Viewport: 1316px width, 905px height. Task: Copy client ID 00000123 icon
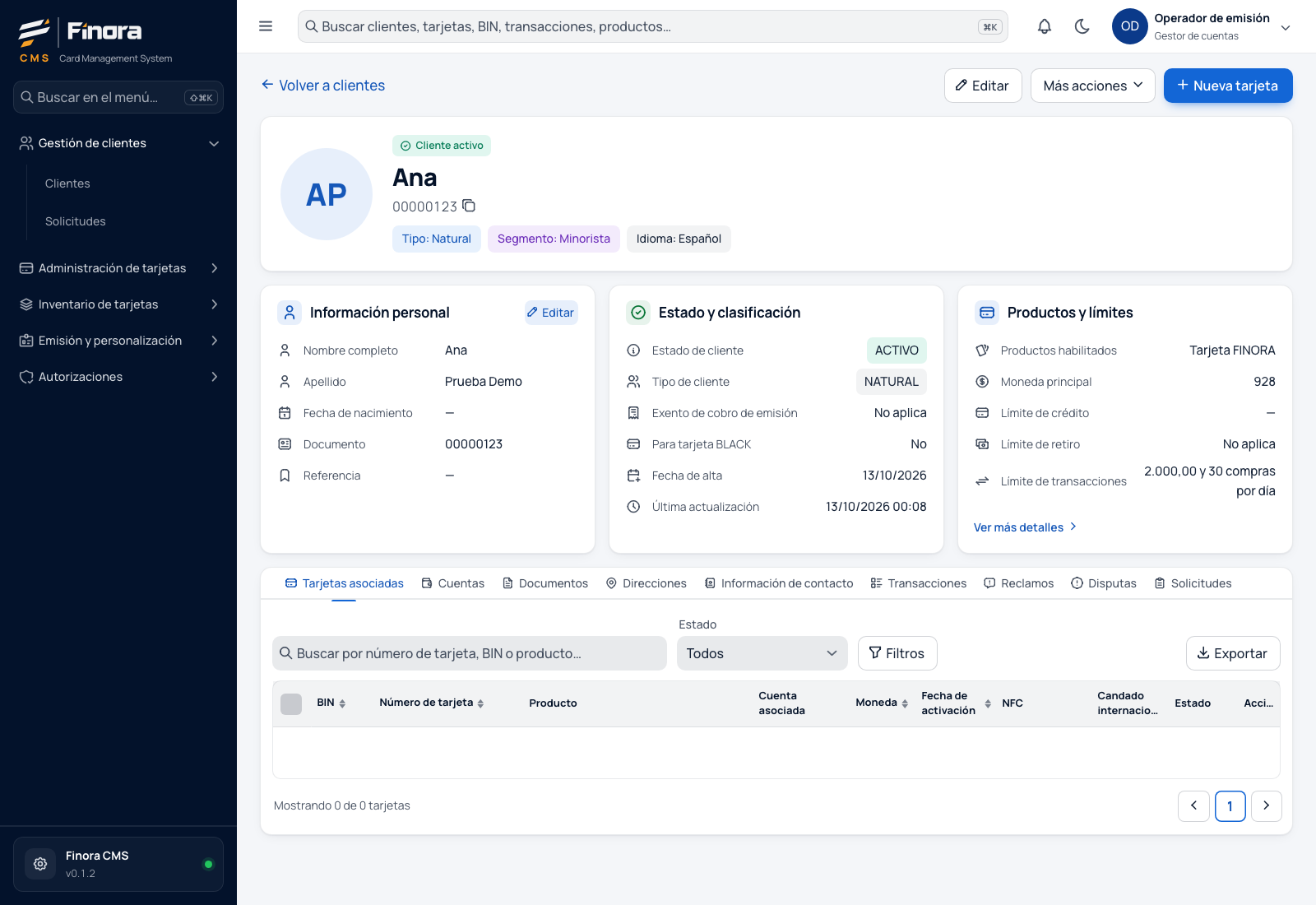[x=469, y=206]
